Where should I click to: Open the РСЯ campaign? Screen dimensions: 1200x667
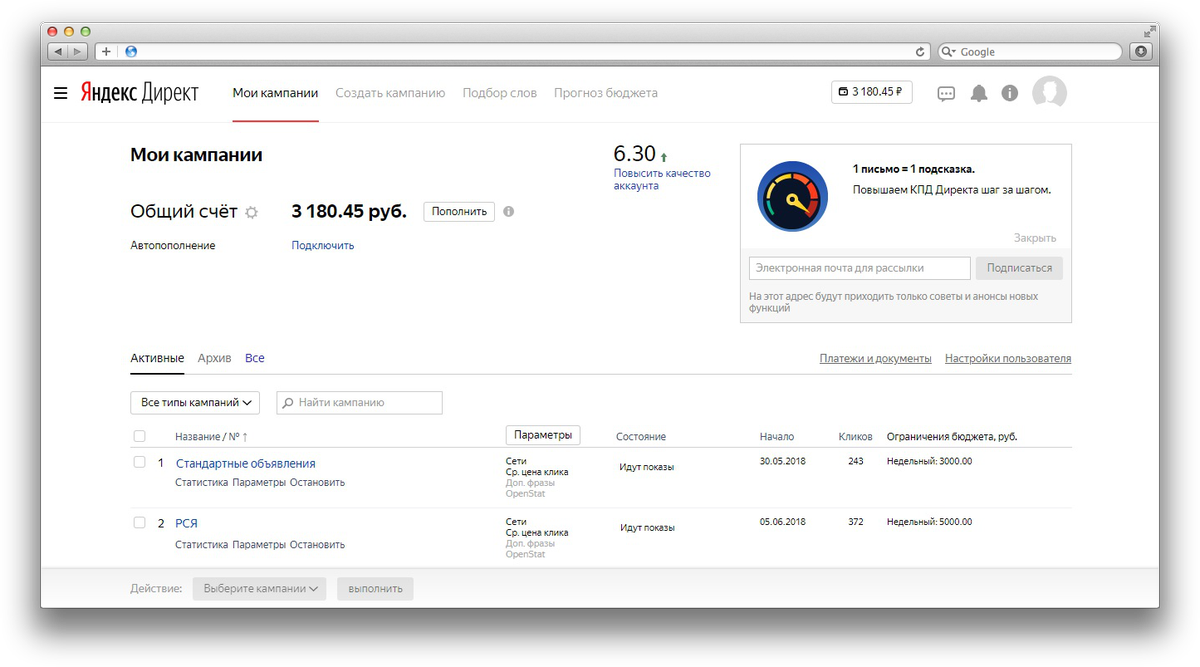pyautogui.click(x=187, y=523)
